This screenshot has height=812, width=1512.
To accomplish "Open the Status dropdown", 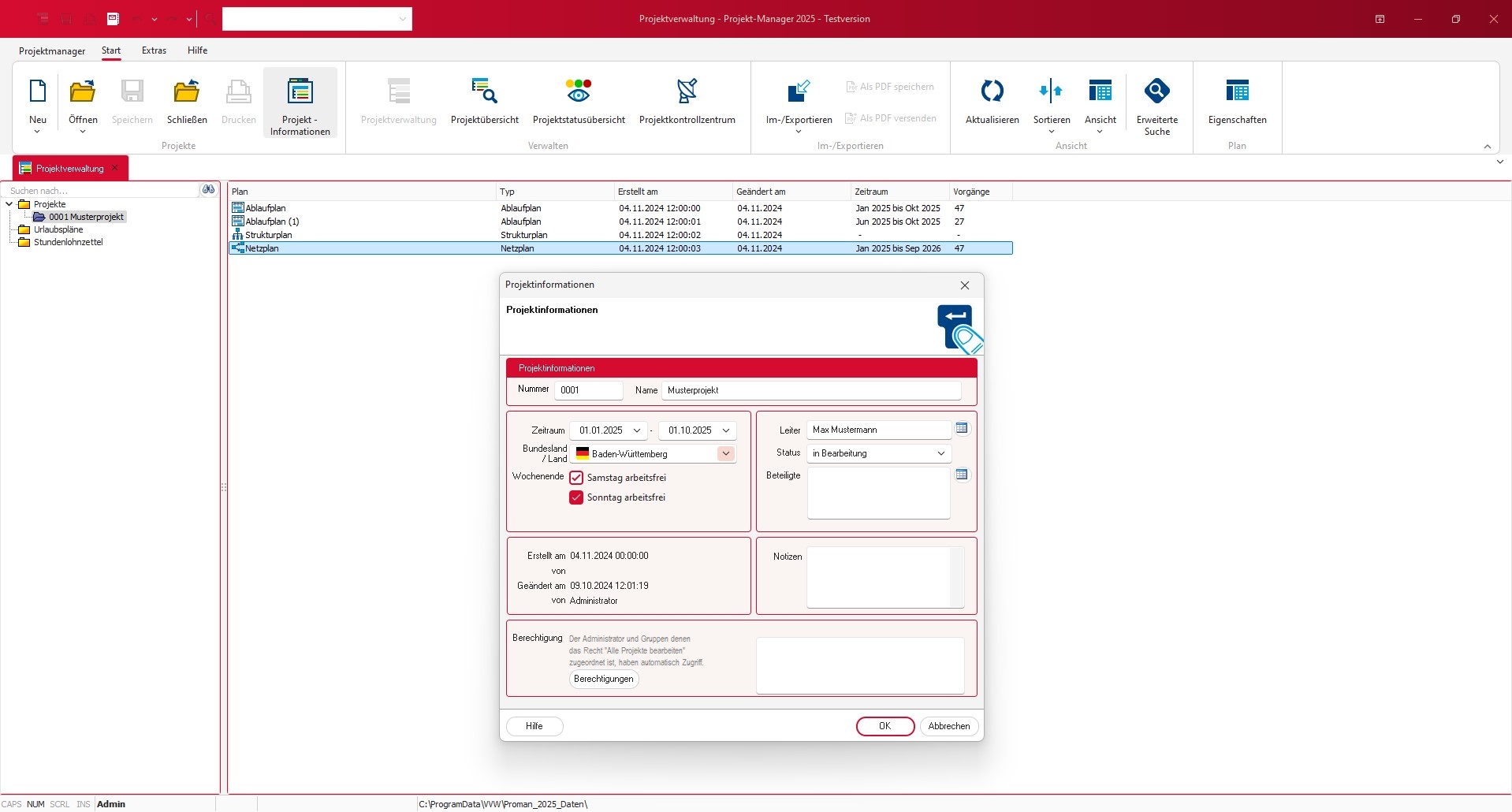I will pos(940,453).
